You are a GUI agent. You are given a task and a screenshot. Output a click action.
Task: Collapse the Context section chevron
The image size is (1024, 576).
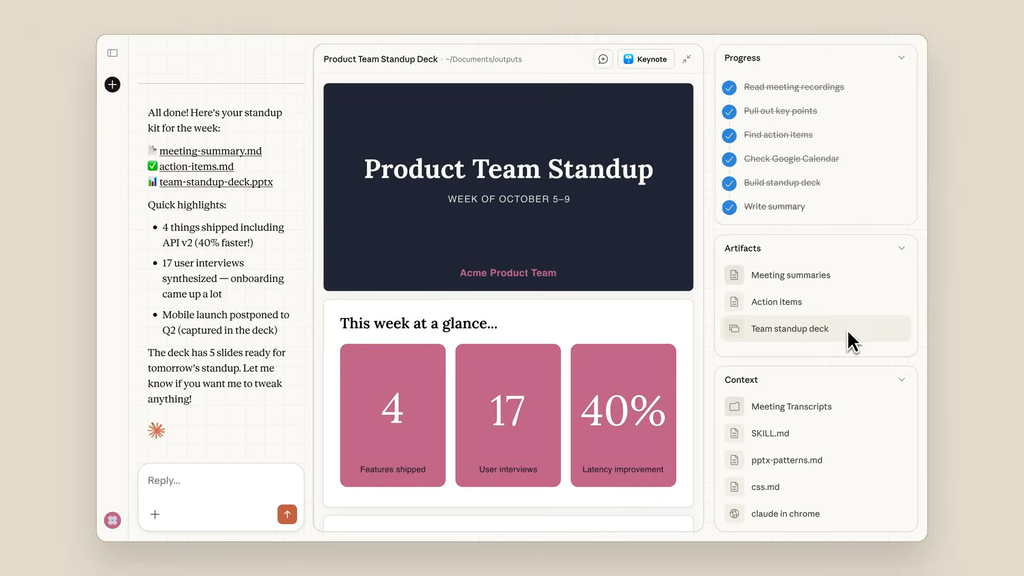[901, 380]
